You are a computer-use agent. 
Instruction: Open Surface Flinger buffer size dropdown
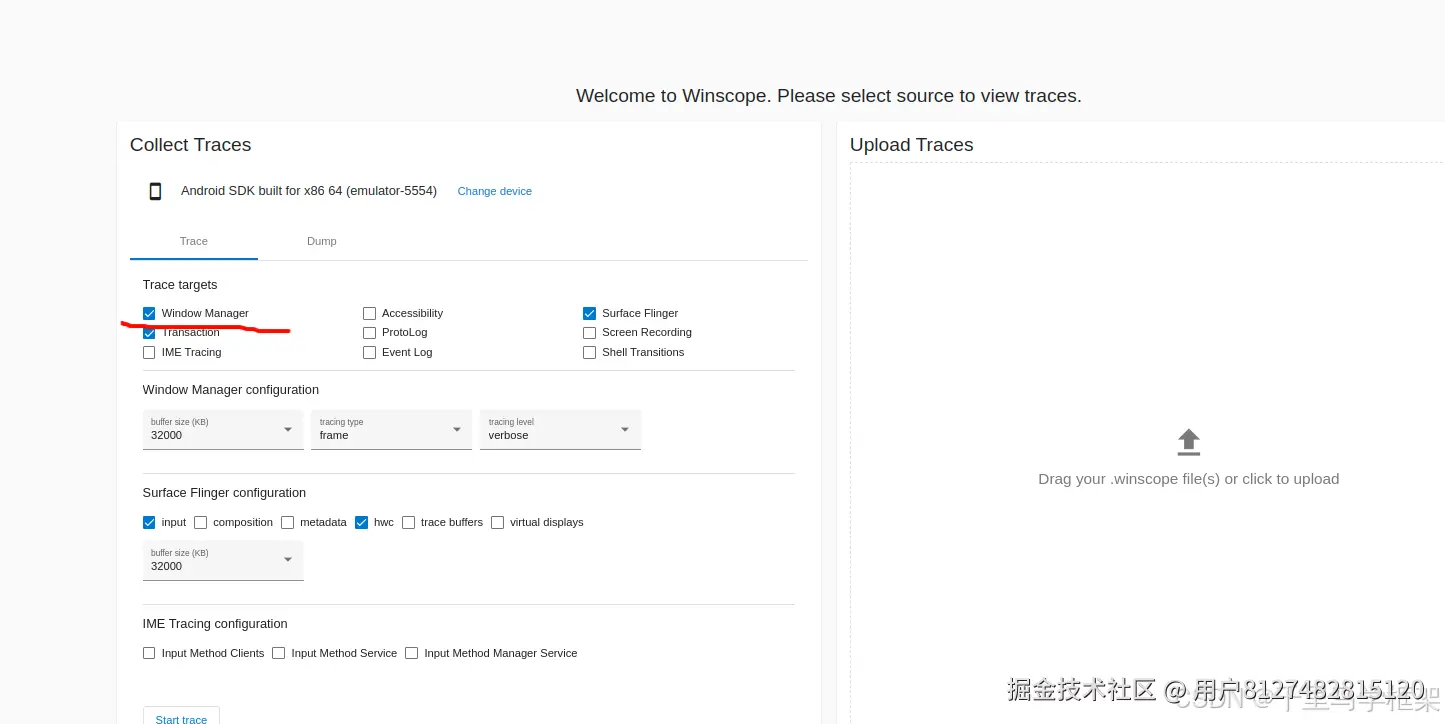click(x=223, y=560)
